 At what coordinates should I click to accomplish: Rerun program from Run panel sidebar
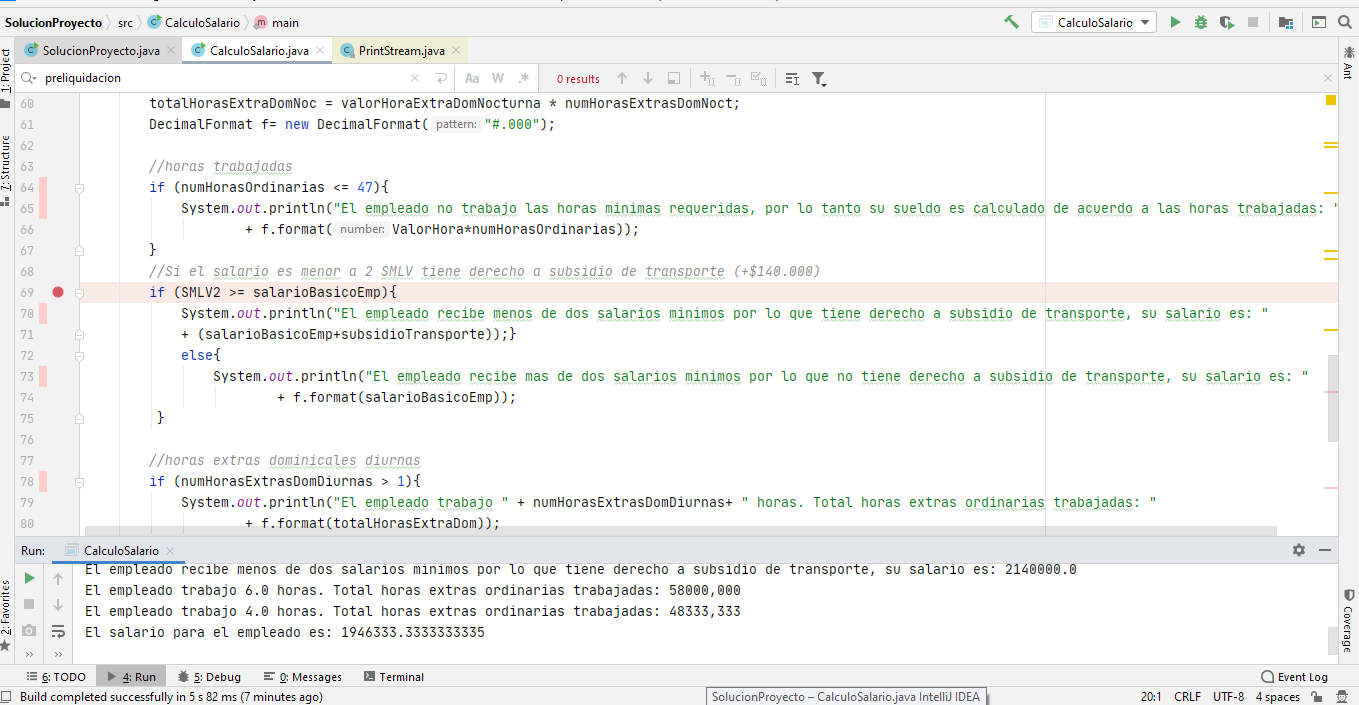[x=29, y=578]
